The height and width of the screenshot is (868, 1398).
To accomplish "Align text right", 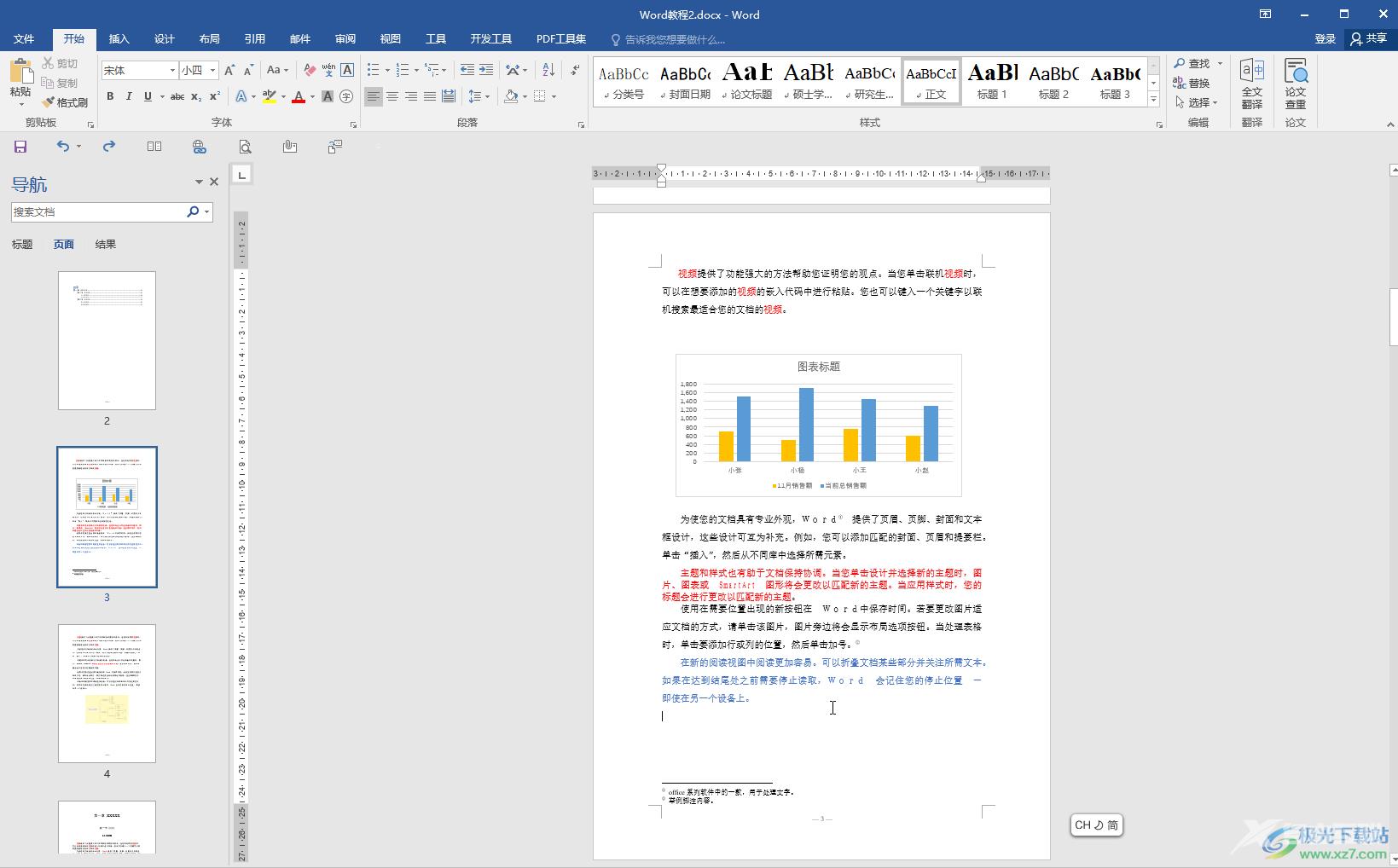I will (x=411, y=96).
